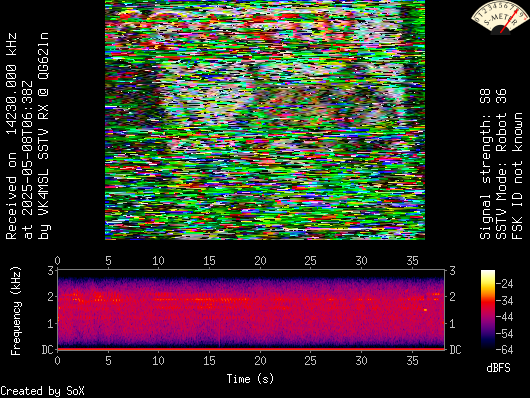The image size is (530, 398).
Task: Click the '25' tick above the spectrogram
Action: pyautogui.click(x=311, y=261)
